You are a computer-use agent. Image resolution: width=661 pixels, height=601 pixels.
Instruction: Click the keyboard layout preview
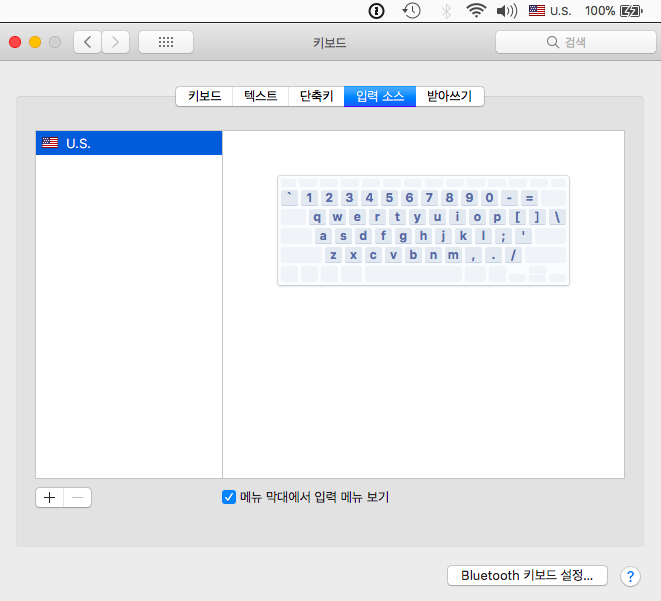tap(423, 231)
